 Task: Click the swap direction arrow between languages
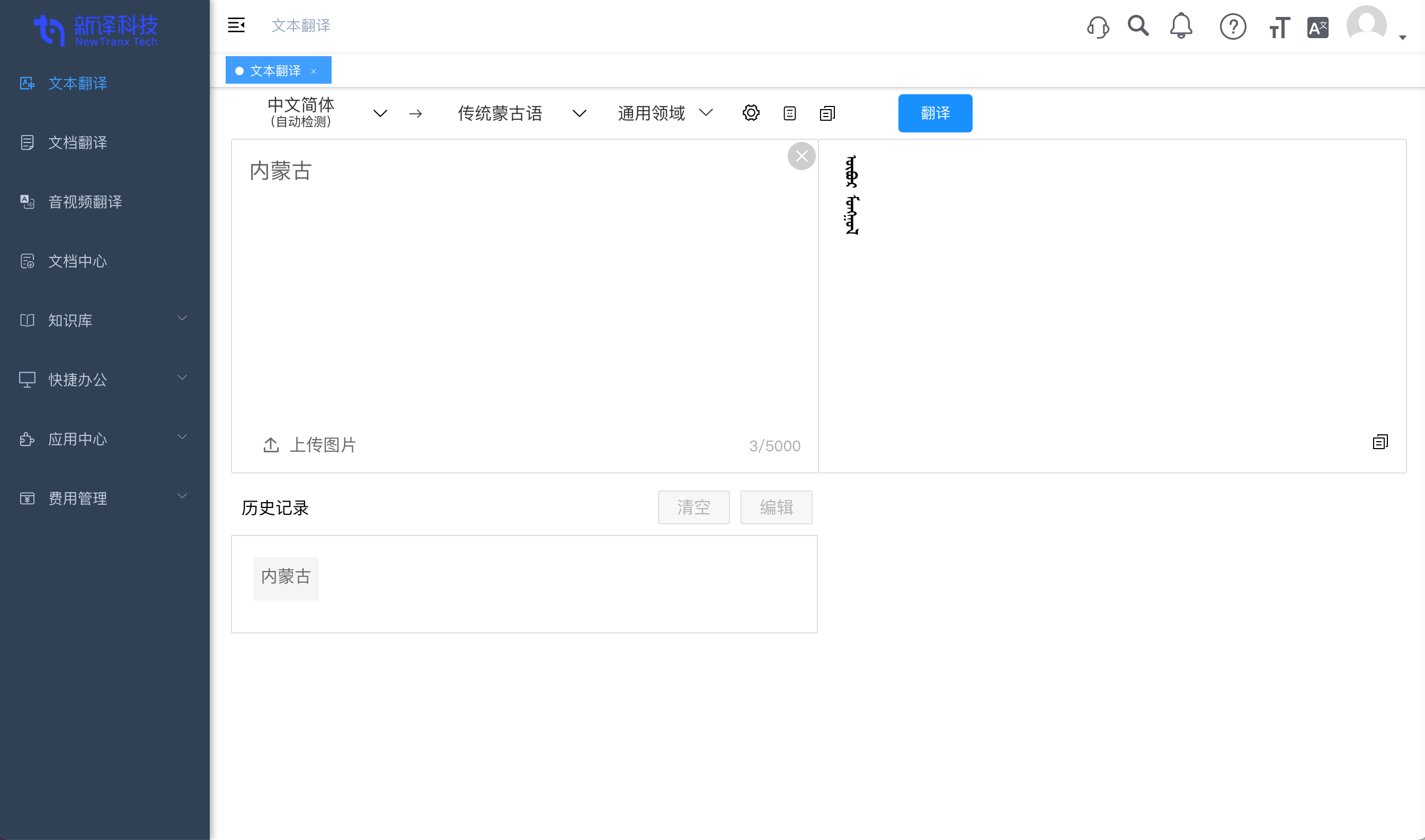coord(415,113)
